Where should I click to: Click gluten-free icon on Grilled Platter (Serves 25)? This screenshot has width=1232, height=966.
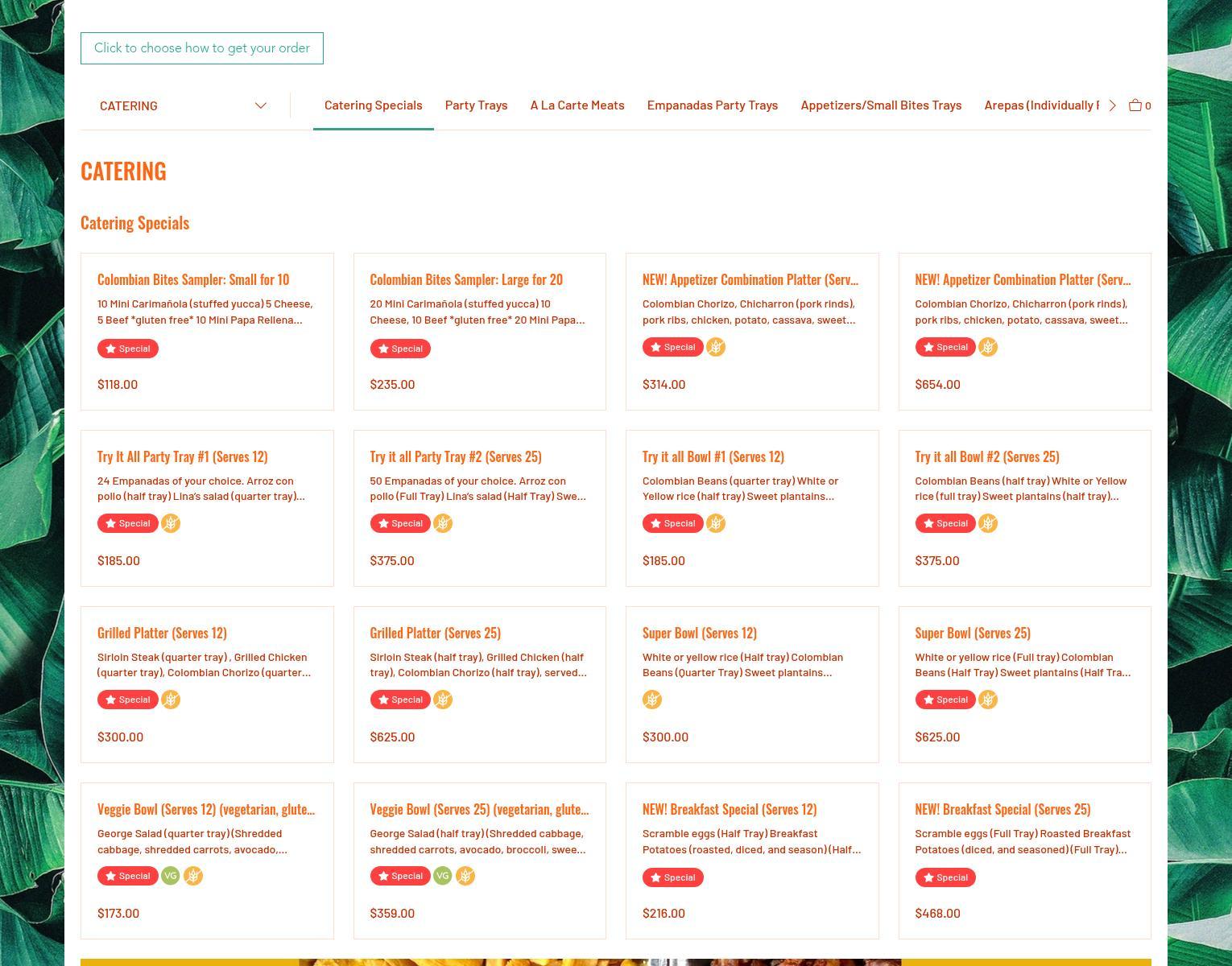443,700
